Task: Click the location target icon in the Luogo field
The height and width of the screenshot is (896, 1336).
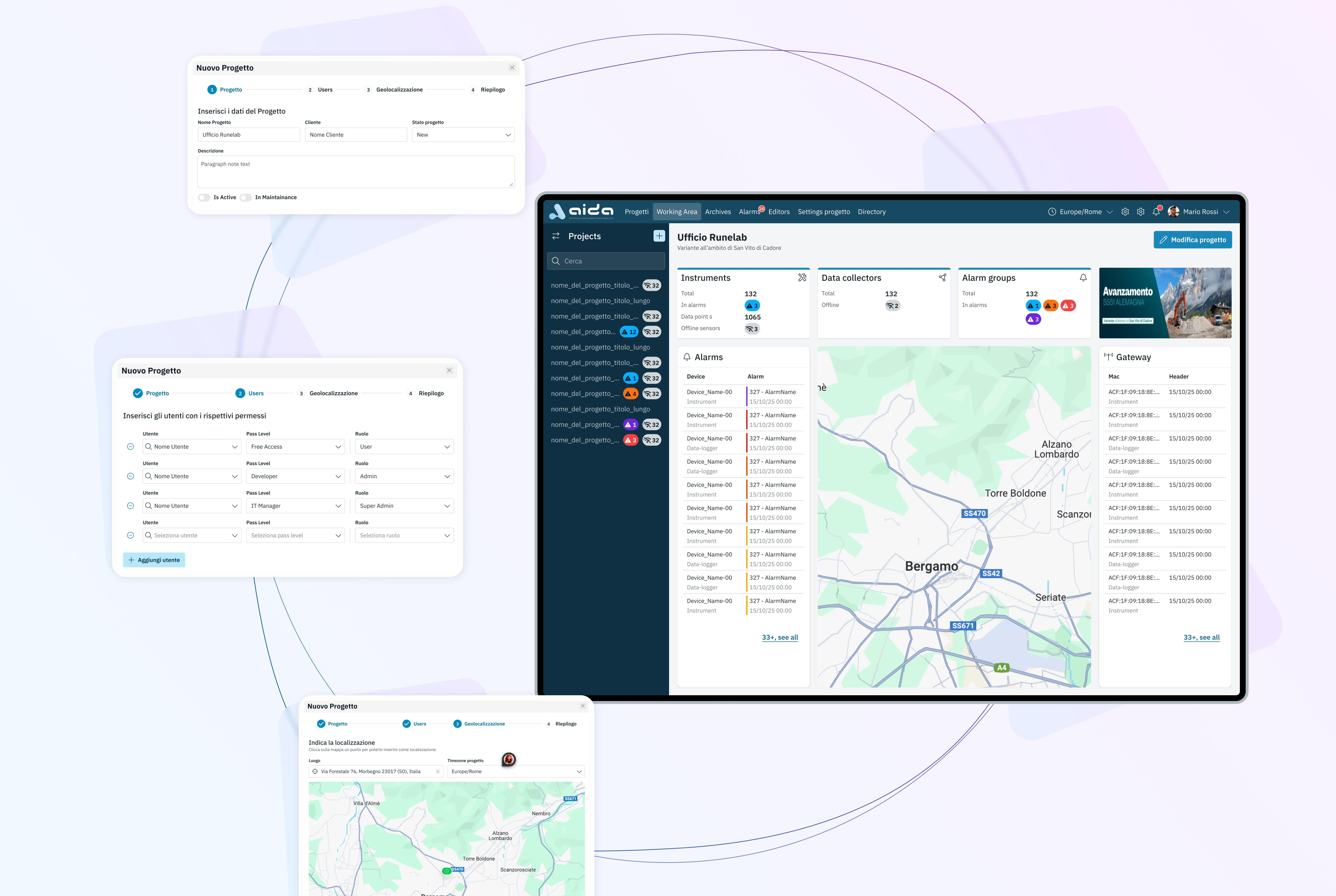Action: (315, 771)
